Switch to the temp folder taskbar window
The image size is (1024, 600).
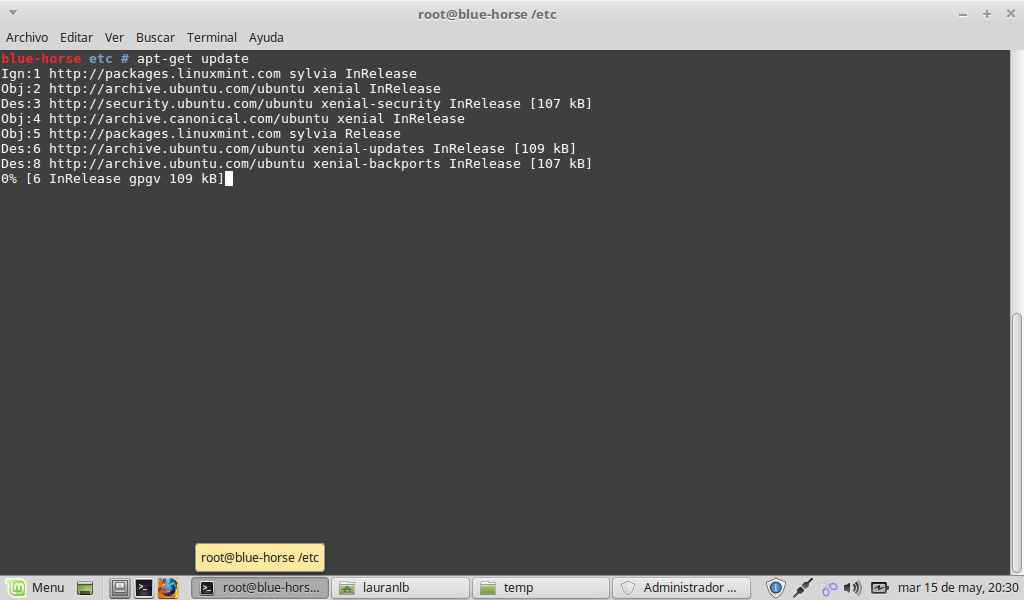pyautogui.click(x=541, y=588)
